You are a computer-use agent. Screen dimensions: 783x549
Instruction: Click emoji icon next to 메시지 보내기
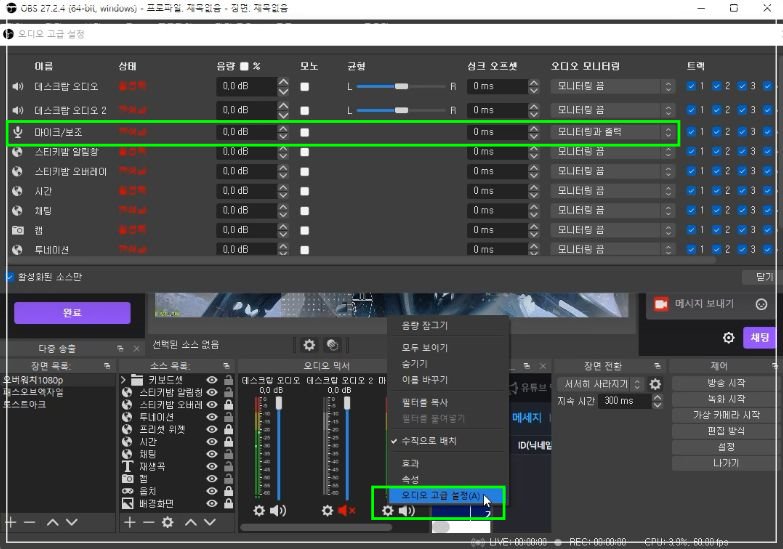pyautogui.click(x=761, y=304)
